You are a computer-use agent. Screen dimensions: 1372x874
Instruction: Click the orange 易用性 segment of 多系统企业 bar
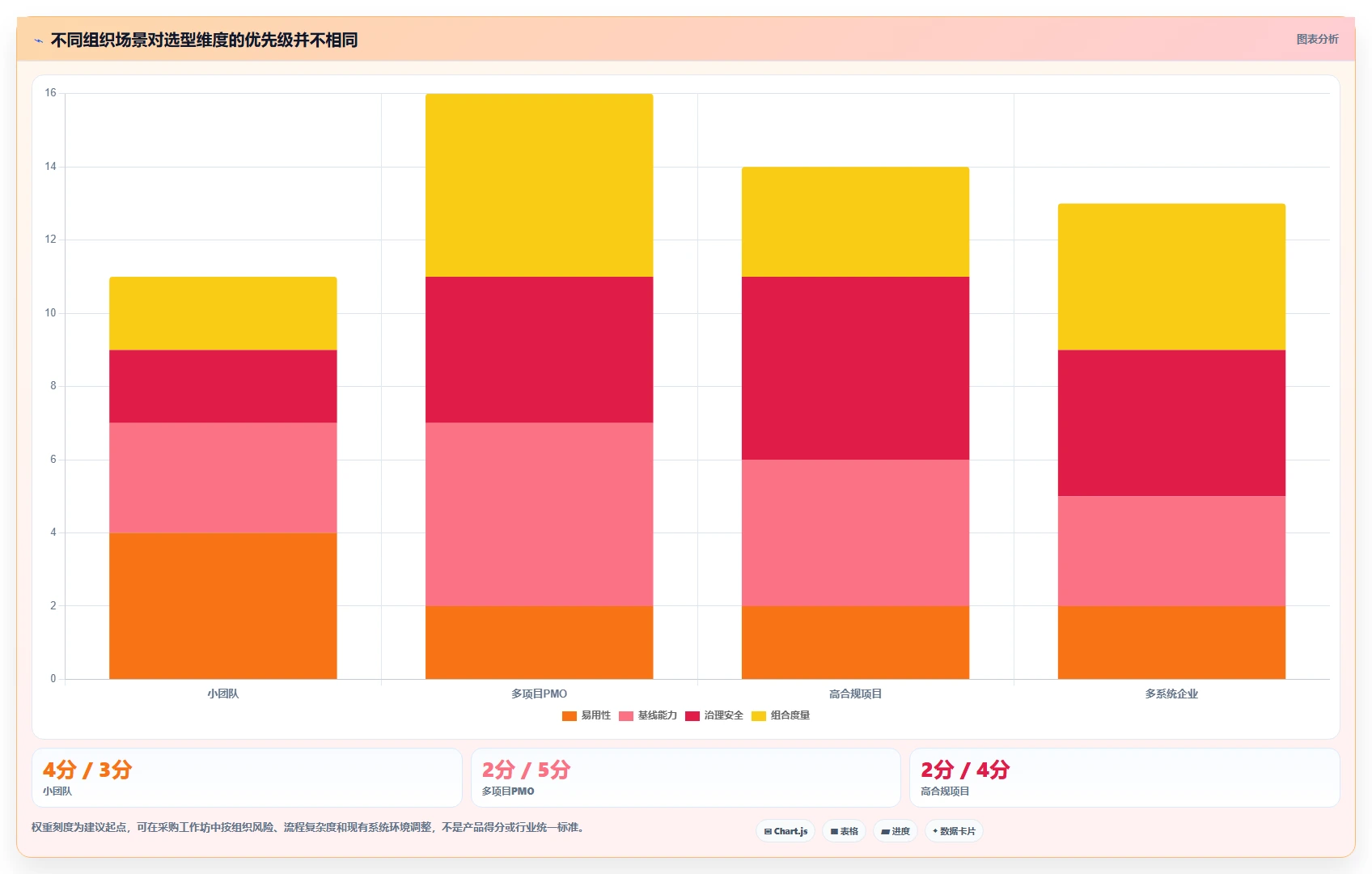[x=1171, y=643]
